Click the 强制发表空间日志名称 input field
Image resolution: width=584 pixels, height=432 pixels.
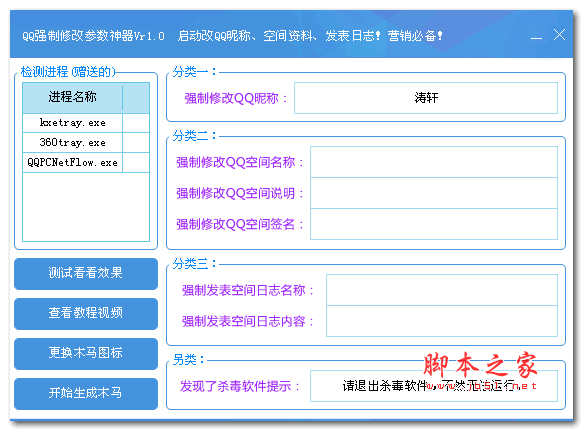(x=442, y=290)
